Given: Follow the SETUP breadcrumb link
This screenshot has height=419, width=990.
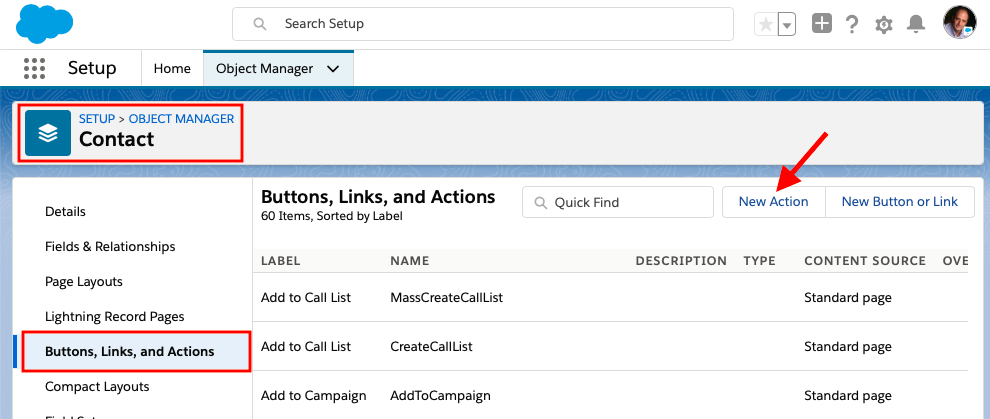Looking at the screenshot, I should click(97, 119).
